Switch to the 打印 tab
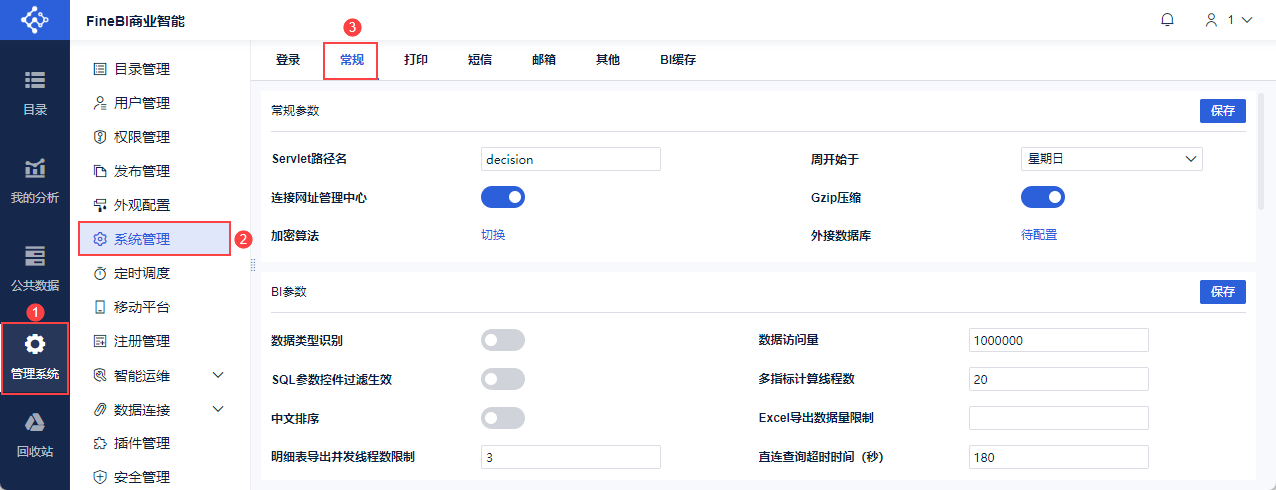The width and height of the screenshot is (1276, 490). pyautogui.click(x=416, y=60)
